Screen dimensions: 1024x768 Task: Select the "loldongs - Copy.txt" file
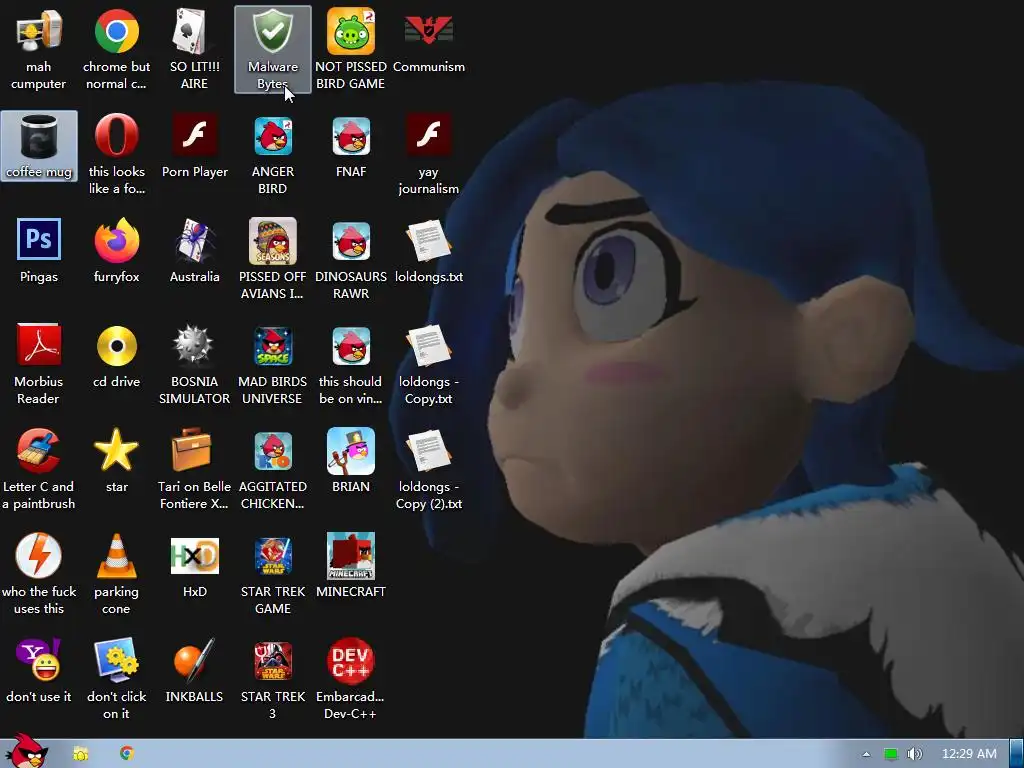[428, 364]
